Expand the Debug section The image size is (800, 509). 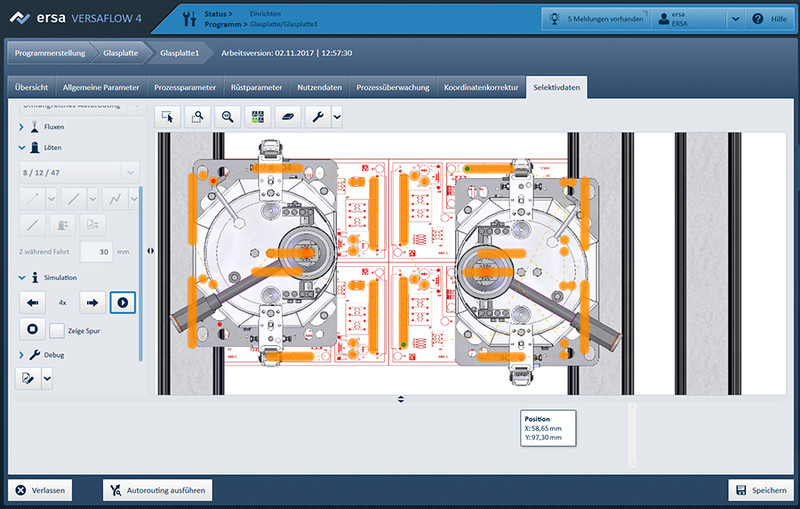(x=23, y=355)
